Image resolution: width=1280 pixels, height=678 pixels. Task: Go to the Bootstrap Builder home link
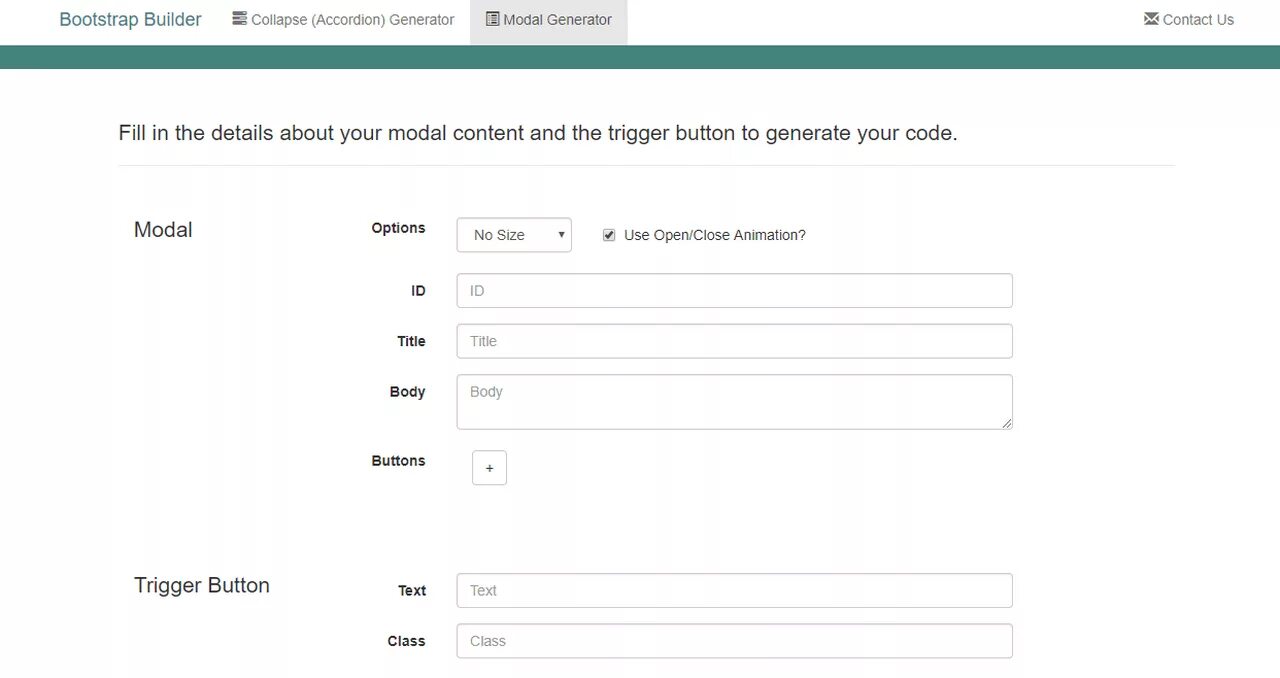(x=130, y=20)
